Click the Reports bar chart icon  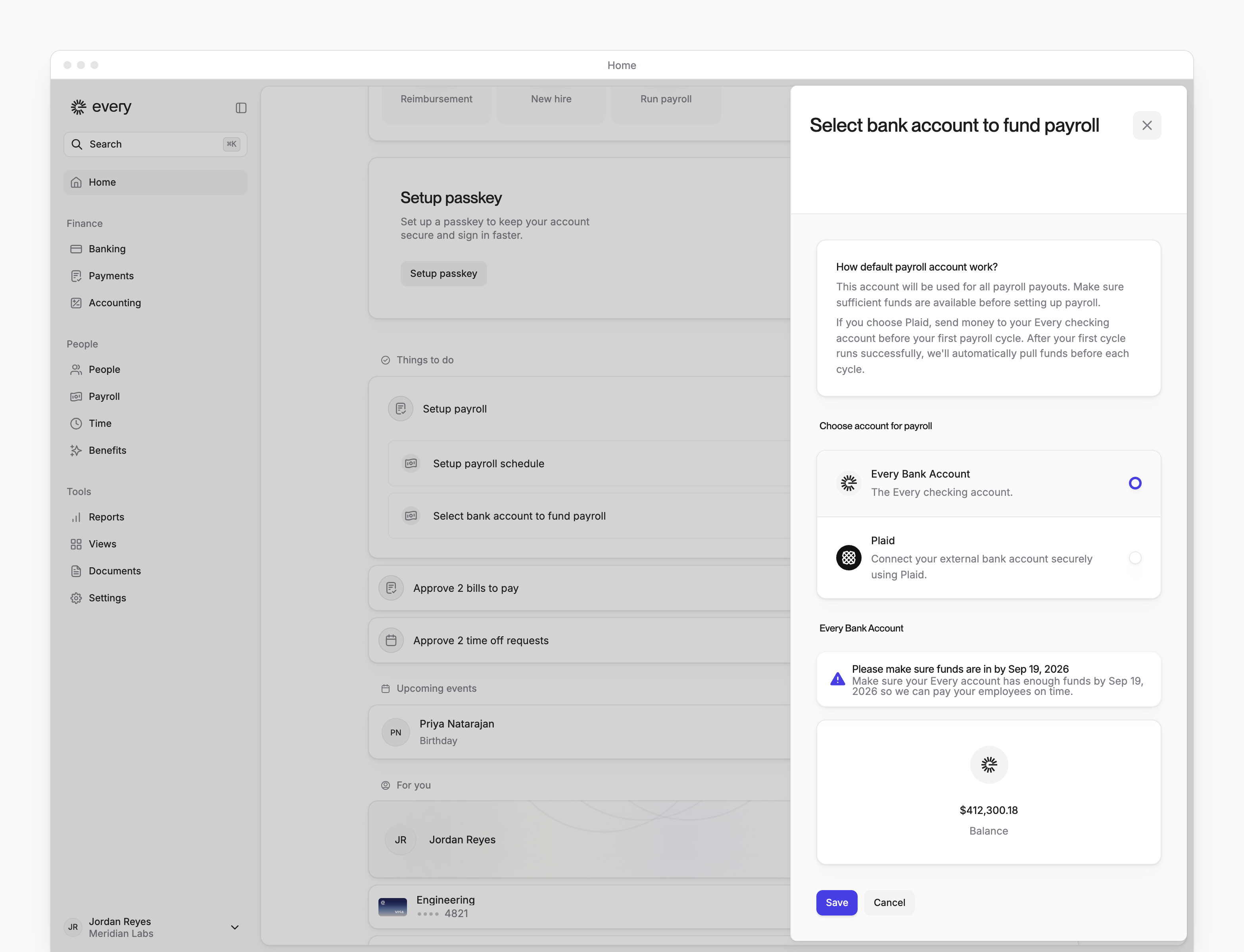point(76,517)
